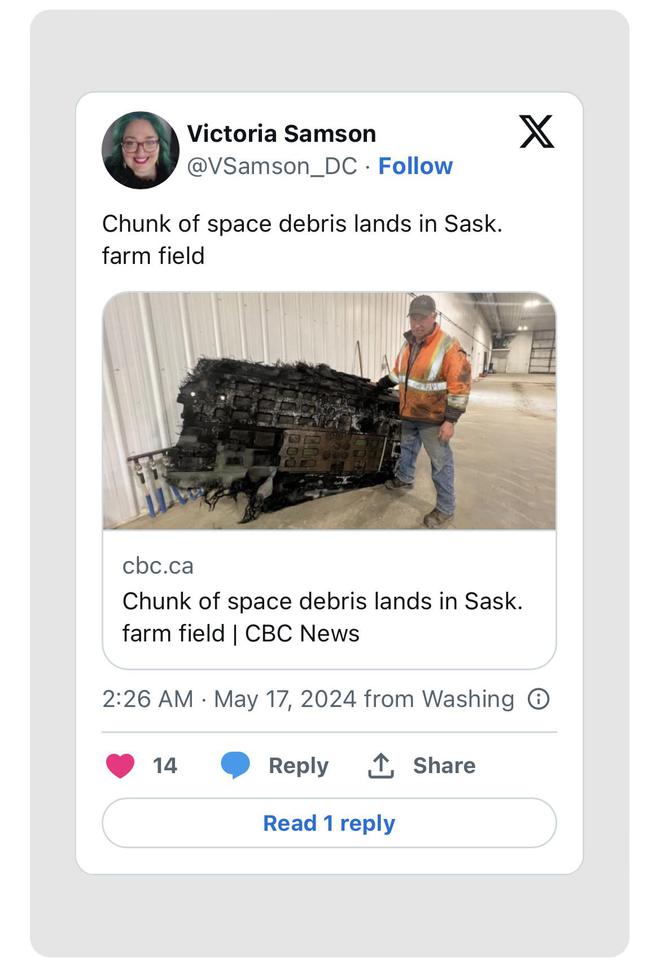Click the Read 1 reply button
Viewport: 660px width, 967px height.
[329, 823]
